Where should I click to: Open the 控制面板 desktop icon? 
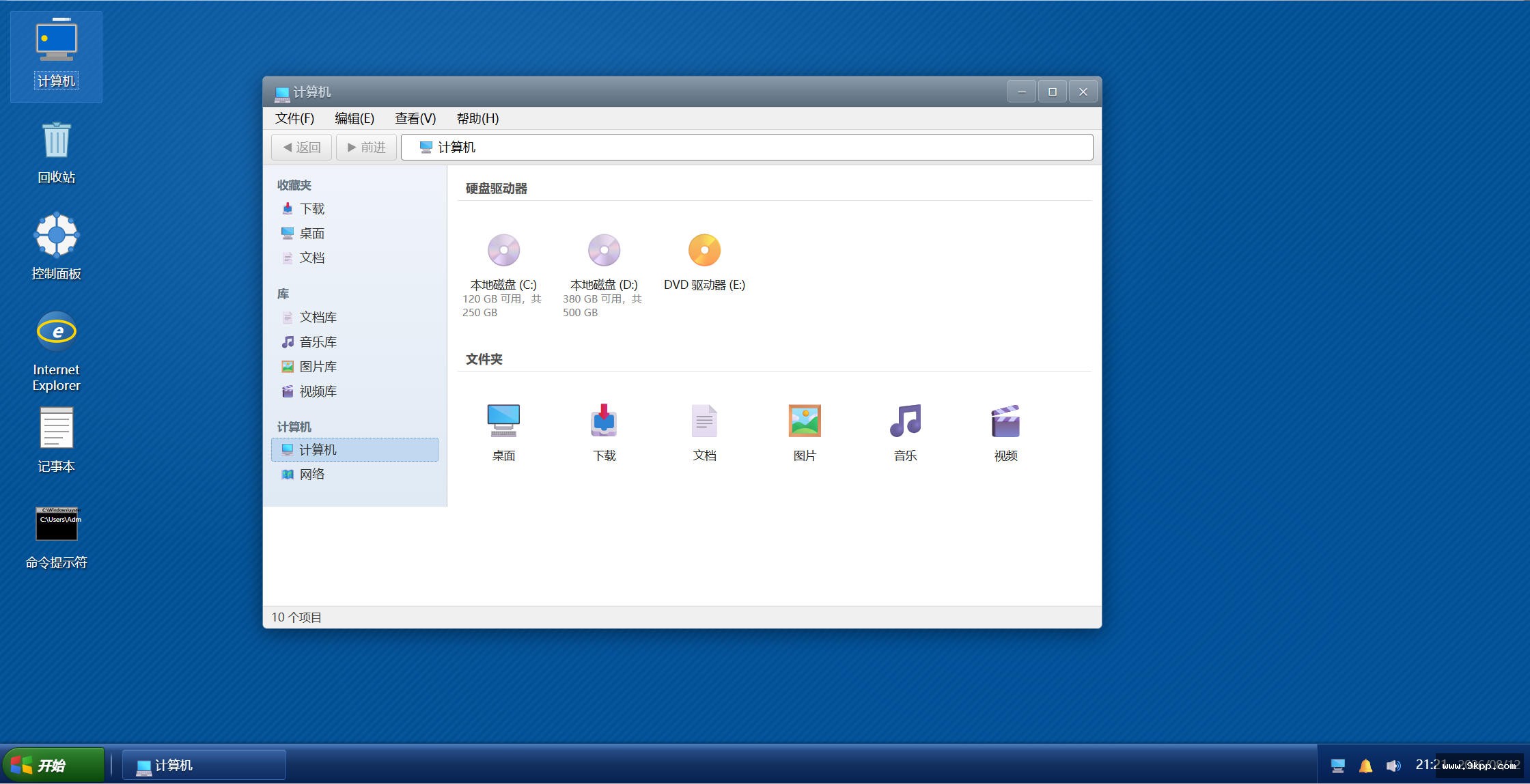click(x=56, y=247)
